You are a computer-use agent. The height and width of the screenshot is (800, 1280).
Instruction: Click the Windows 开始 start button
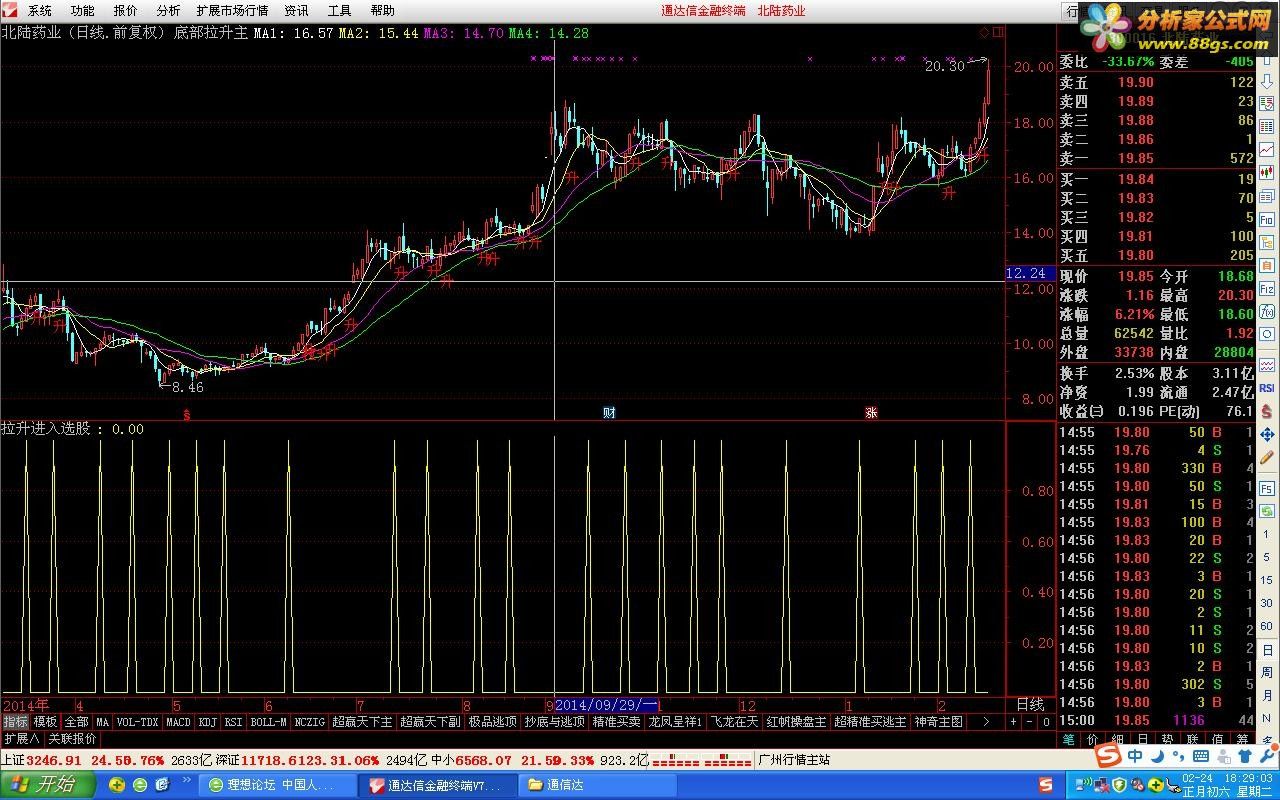46,784
